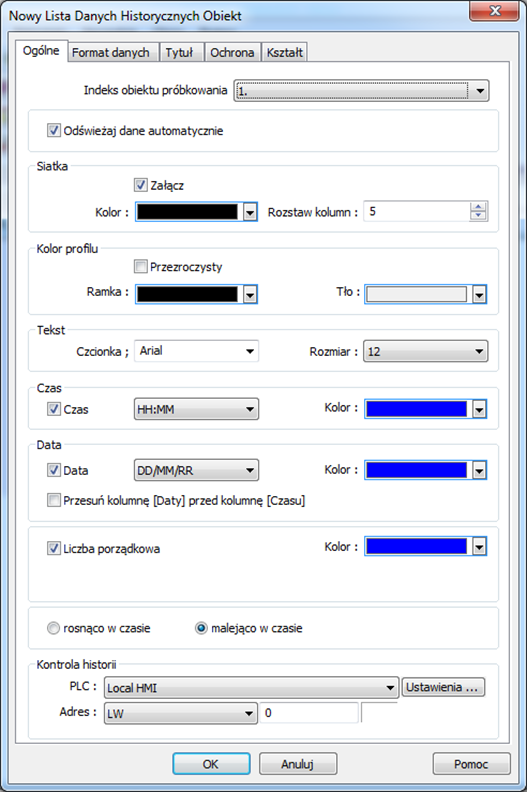Click the Ustawienia ... button

(443, 687)
